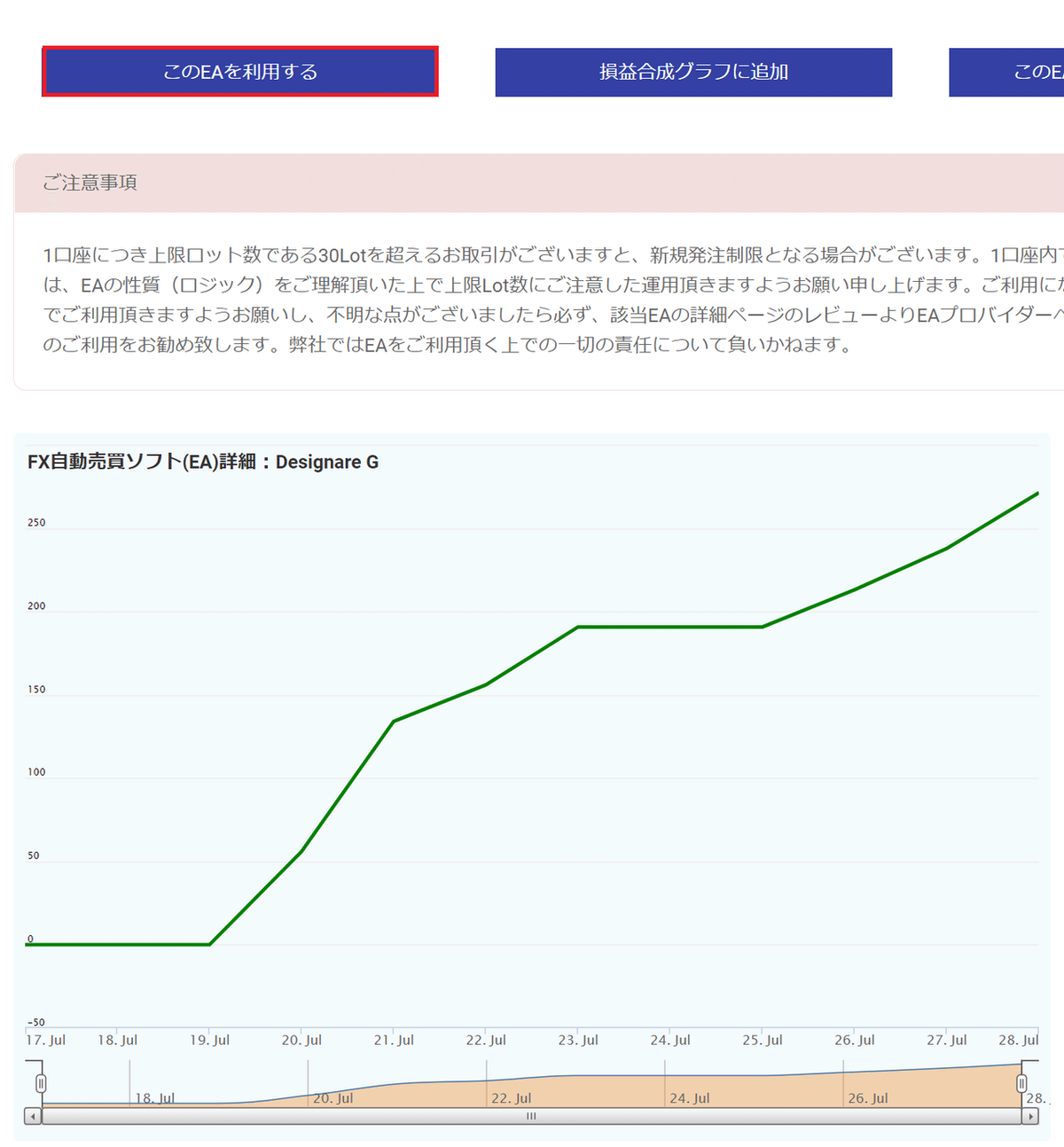Click the 18. Jul main x-axis label
This screenshot has height=1147, width=1064.
117,1040
